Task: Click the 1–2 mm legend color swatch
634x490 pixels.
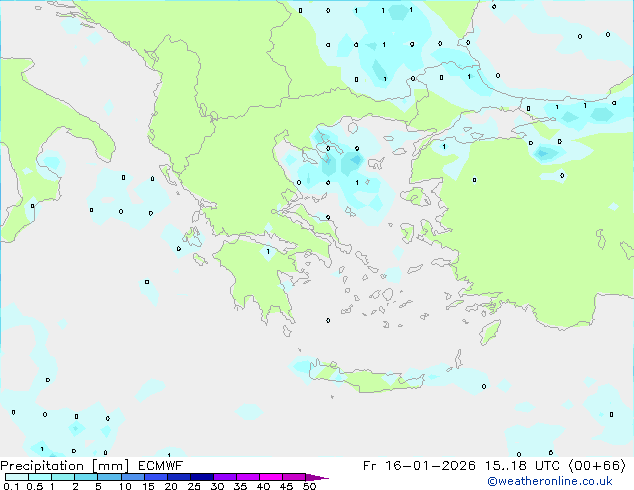Action: tap(63, 477)
